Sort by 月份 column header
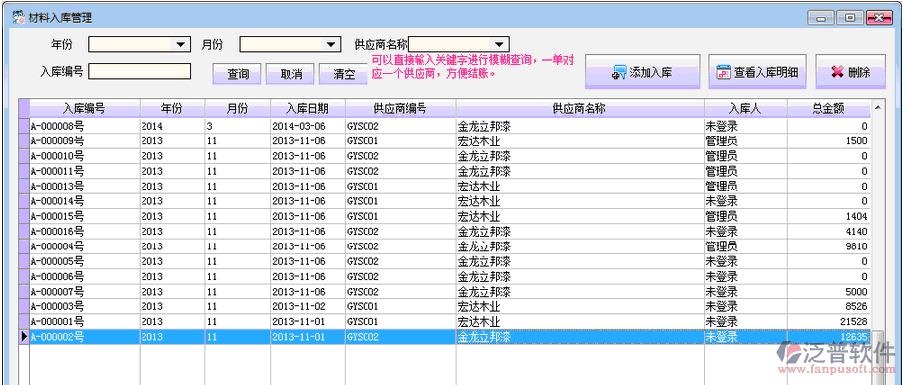Viewport: 906px width, 385px height. pyautogui.click(x=237, y=108)
